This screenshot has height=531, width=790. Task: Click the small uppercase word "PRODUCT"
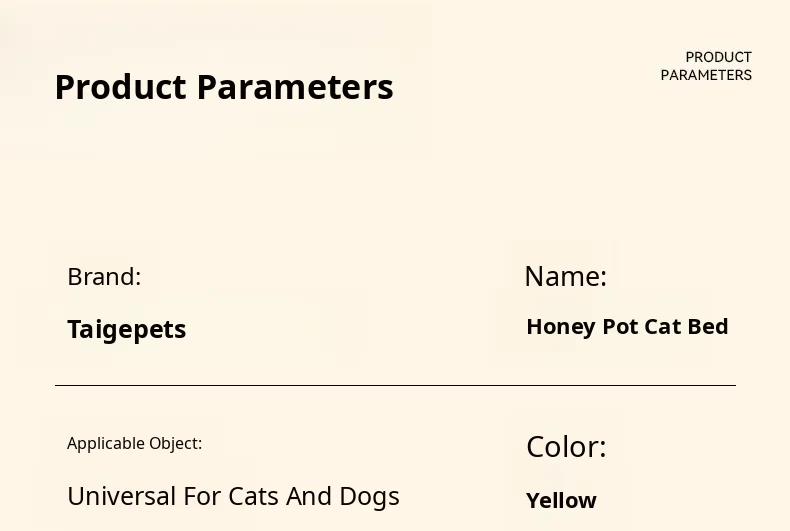718,57
